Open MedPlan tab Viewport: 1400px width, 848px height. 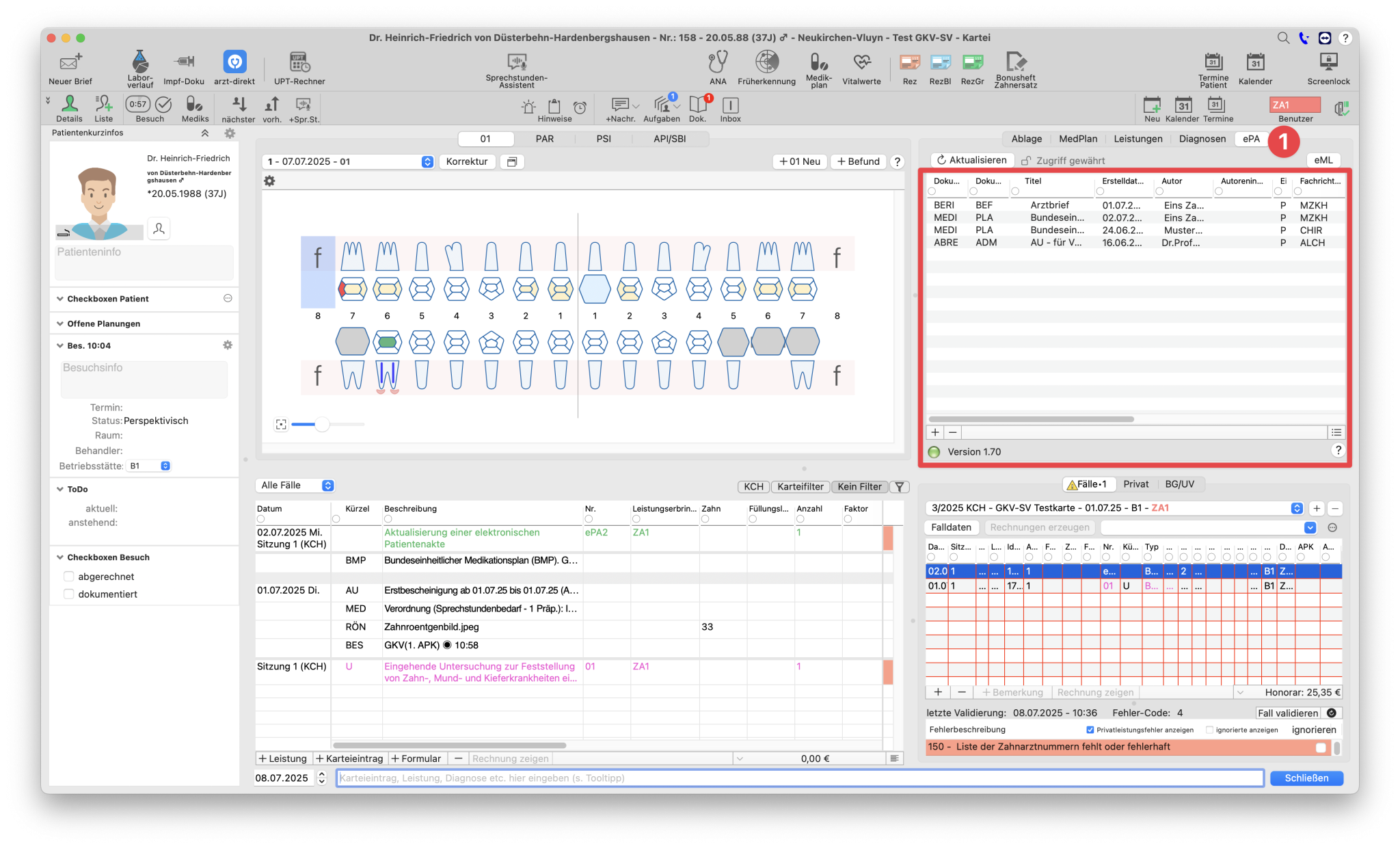point(1078,139)
